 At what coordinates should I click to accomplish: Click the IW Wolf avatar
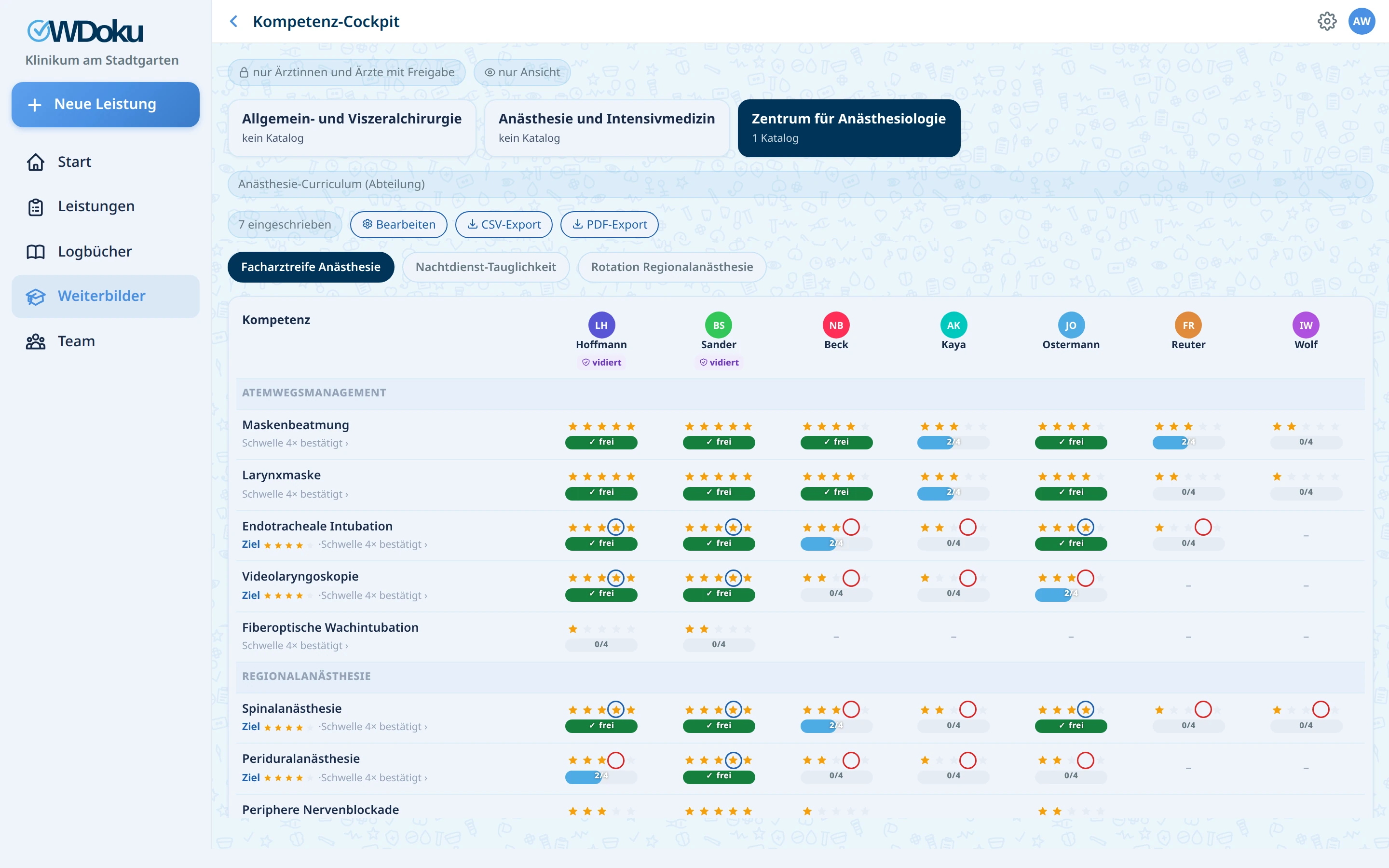pos(1306,325)
